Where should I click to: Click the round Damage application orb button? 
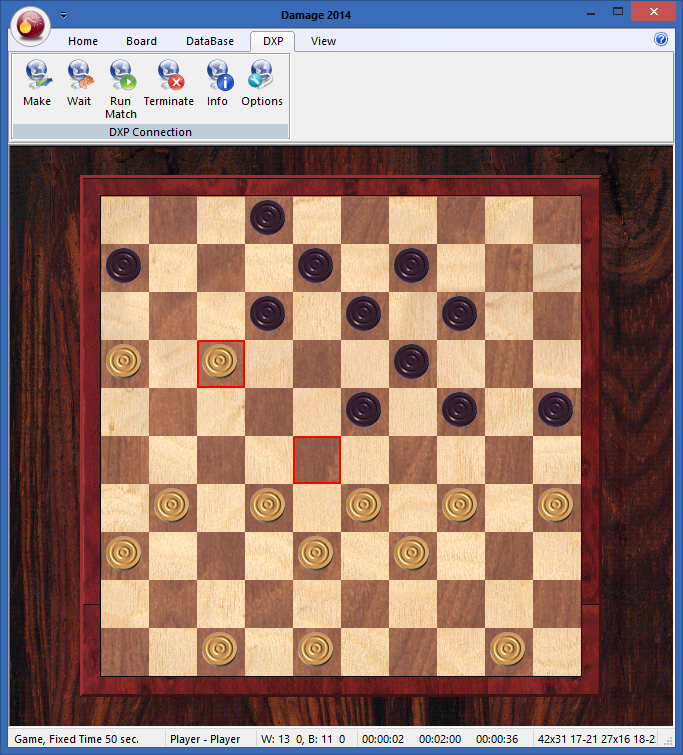(x=30, y=25)
